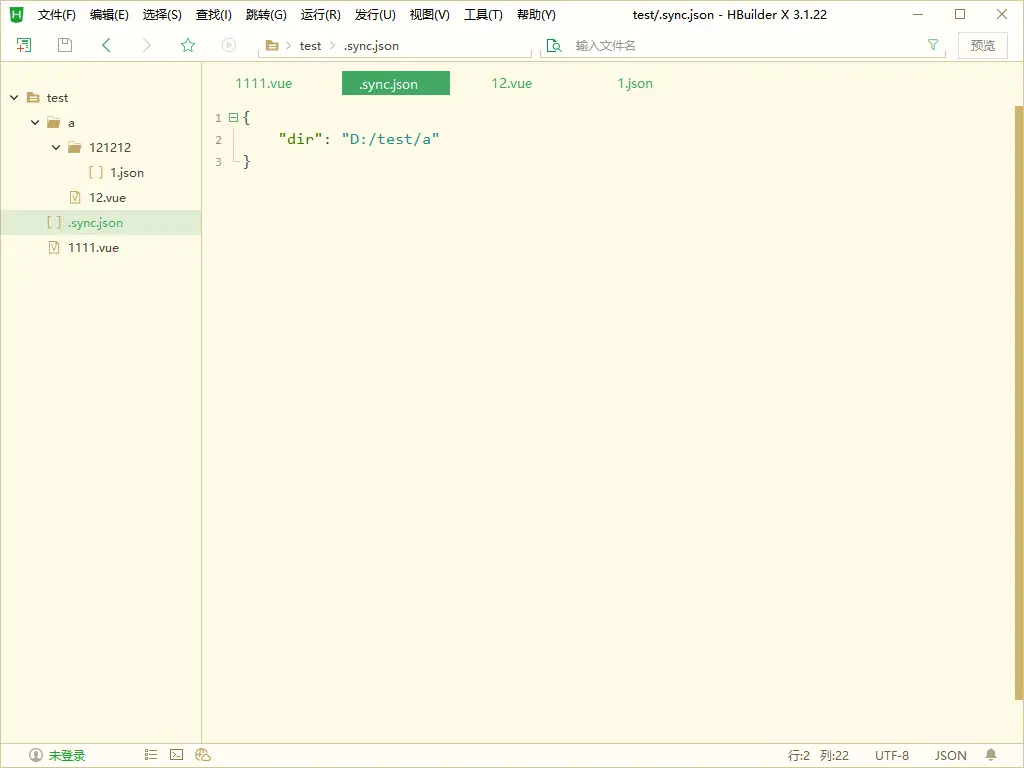The image size is (1024, 768).
Task: Click the 121212 folder icon
Action: [x=74, y=148]
